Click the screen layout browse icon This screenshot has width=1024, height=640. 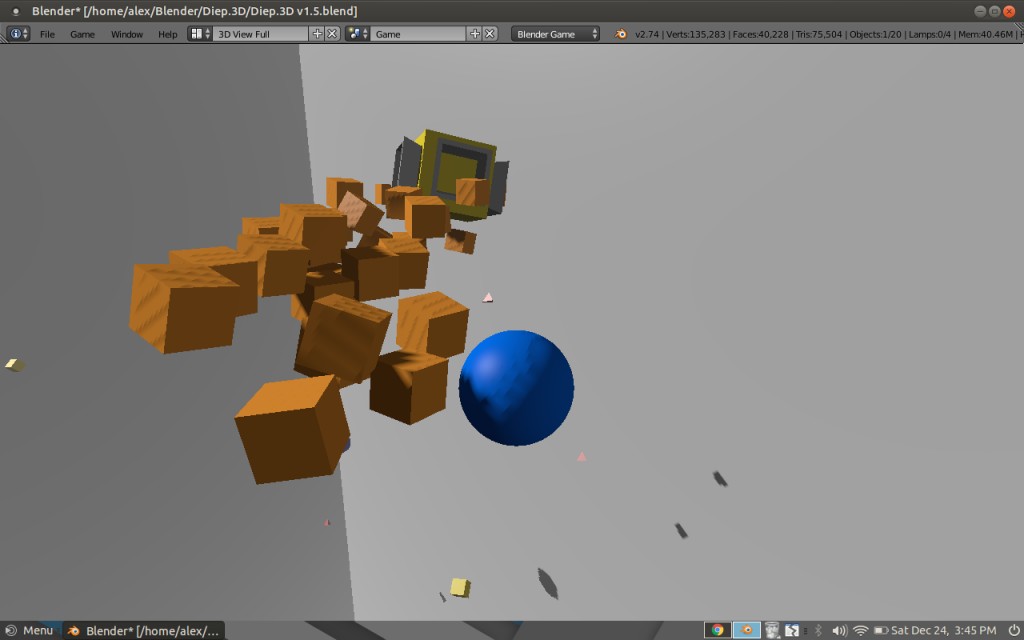pos(195,33)
